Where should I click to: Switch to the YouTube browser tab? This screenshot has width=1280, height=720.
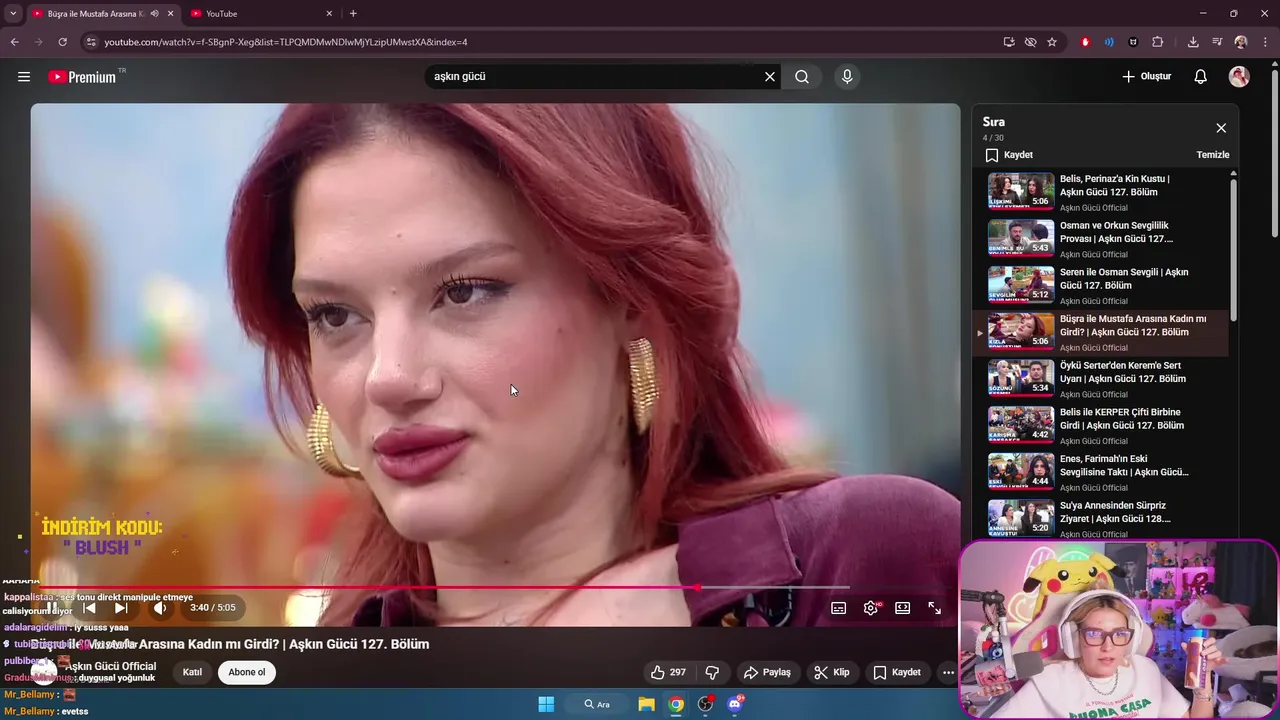pos(262,14)
